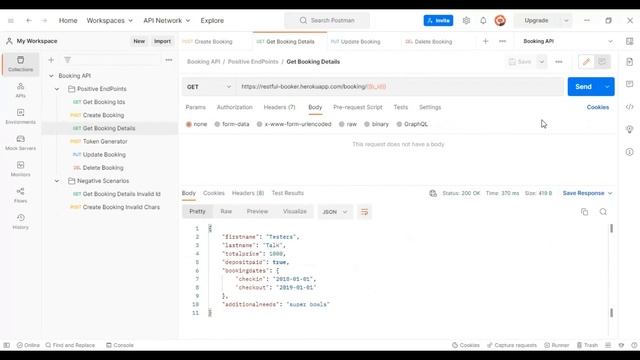Click the Import button
This screenshot has width=640, height=360.
pyautogui.click(x=162, y=41)
